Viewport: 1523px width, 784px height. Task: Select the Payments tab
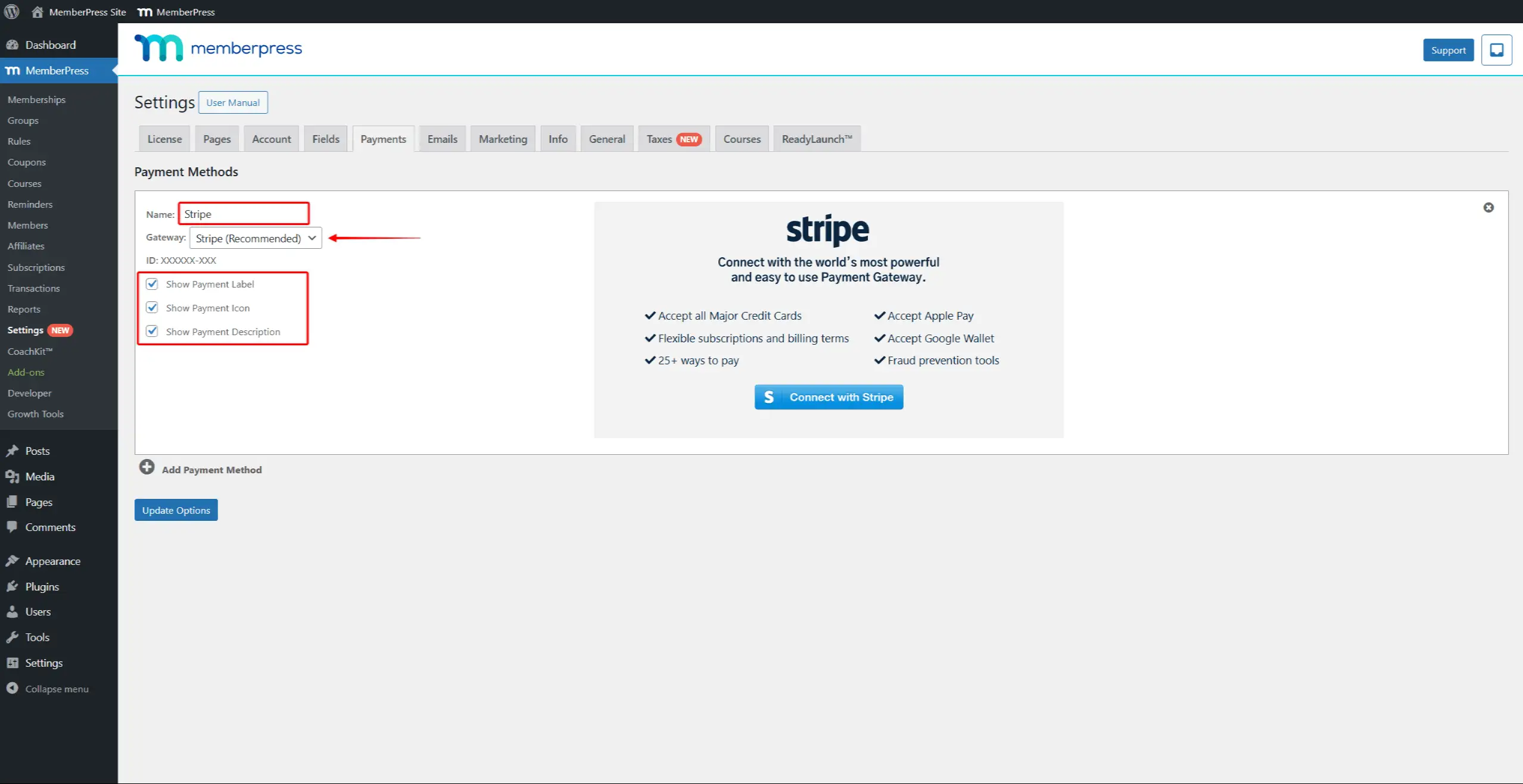click(383, 139)
